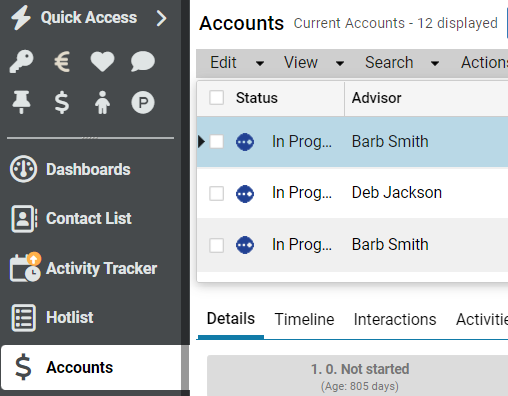Viewport: 508px width, 396px height.
Task: Open the circled P icon
Action: [143, 102]
